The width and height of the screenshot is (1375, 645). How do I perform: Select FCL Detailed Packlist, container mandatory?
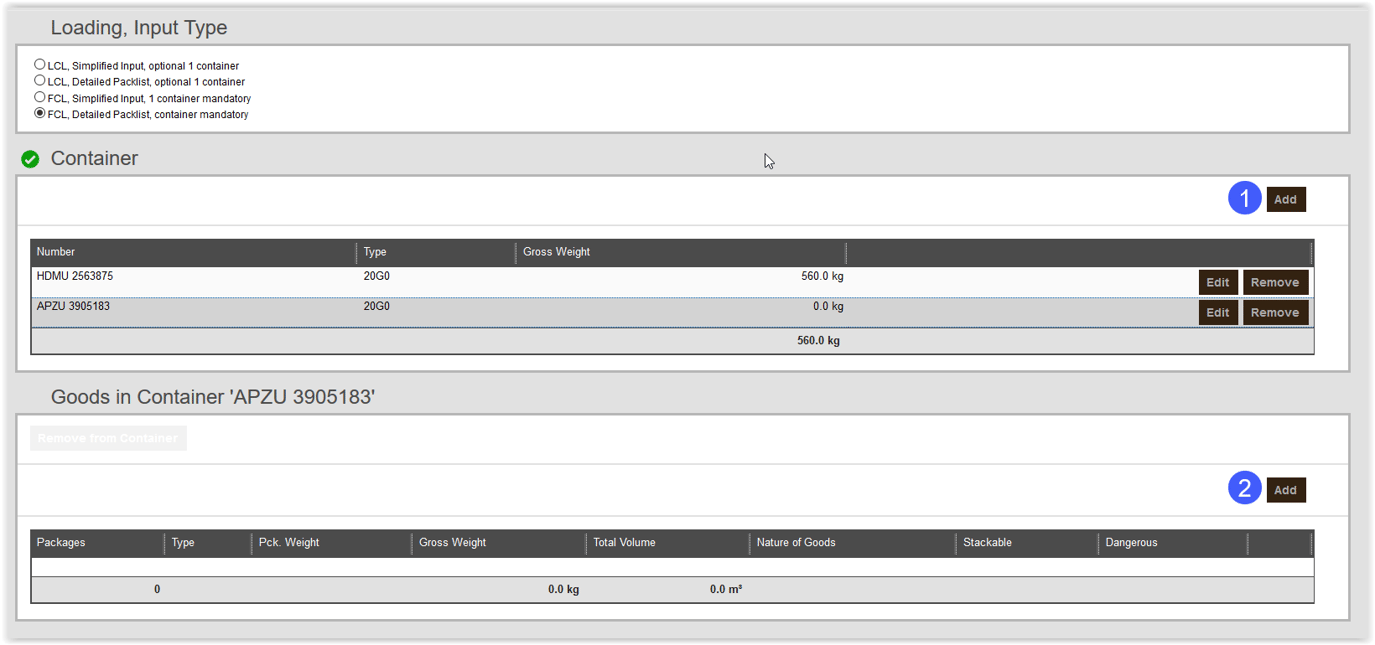[x=40, y=114]
